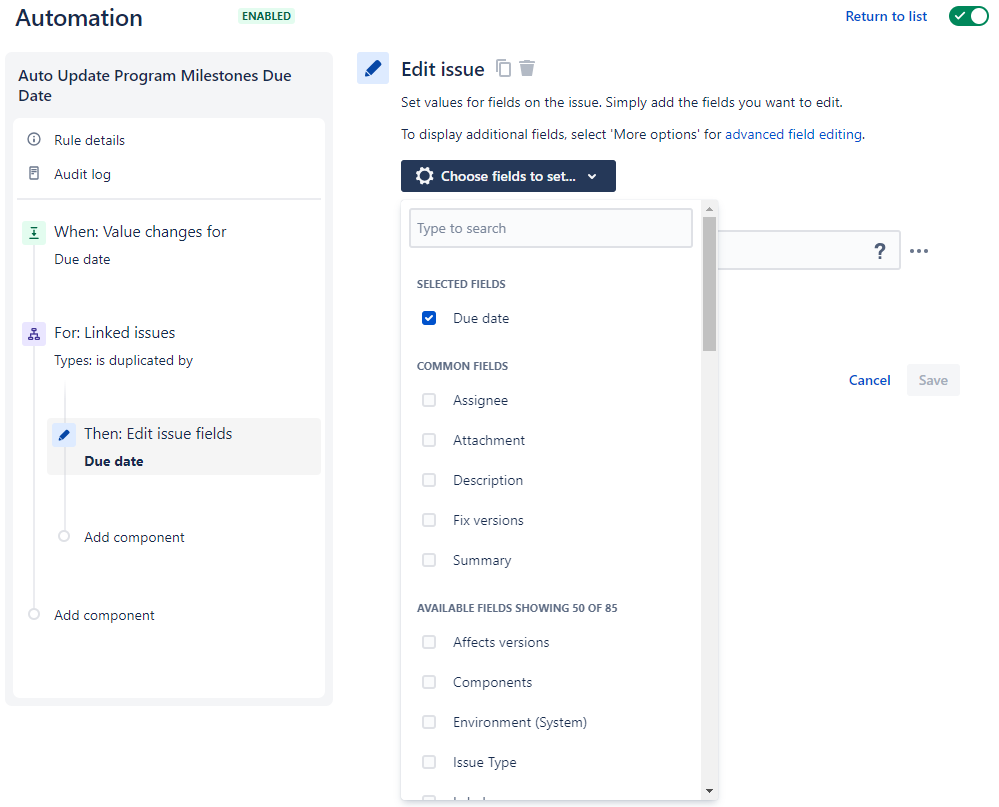
Task: Click the scrollbar down arrow in field list
Action: 709,791
